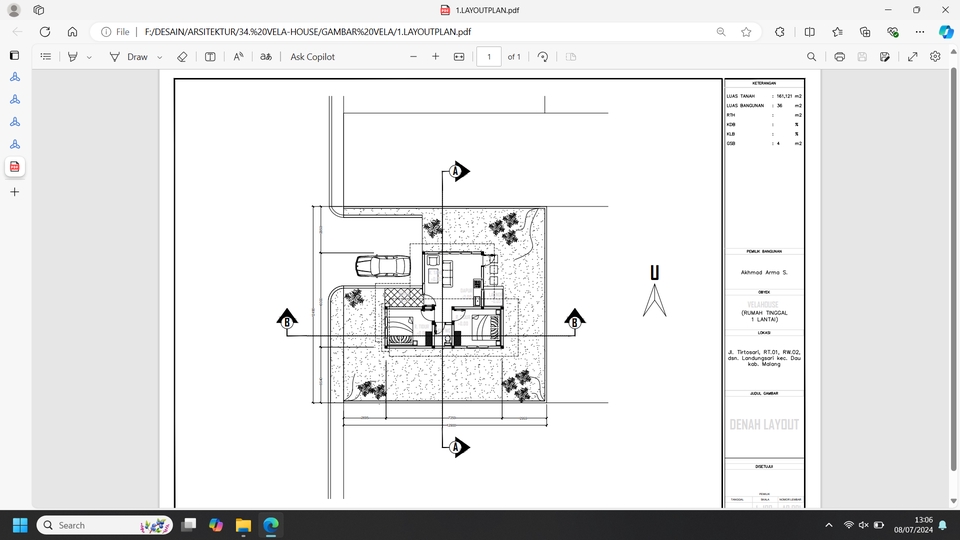Select the Highlight tool
This screenshot has width=960, height=540.
[x=73, y=56]
